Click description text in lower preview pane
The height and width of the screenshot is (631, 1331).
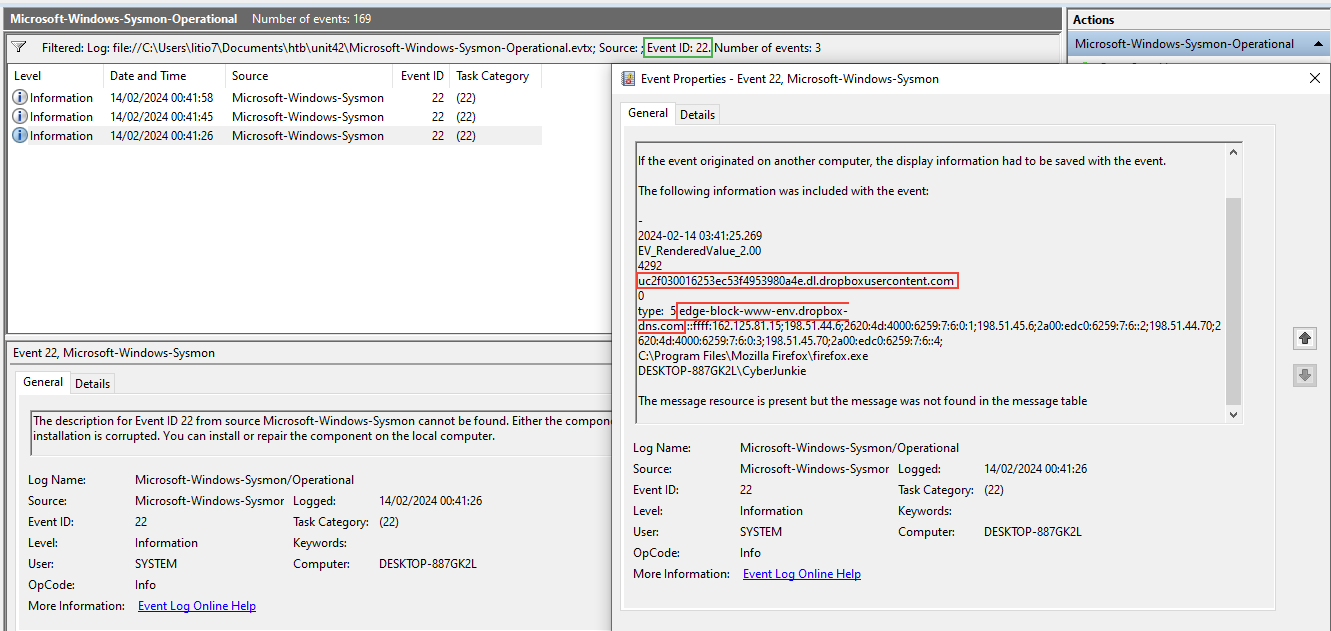coord(322,428)
